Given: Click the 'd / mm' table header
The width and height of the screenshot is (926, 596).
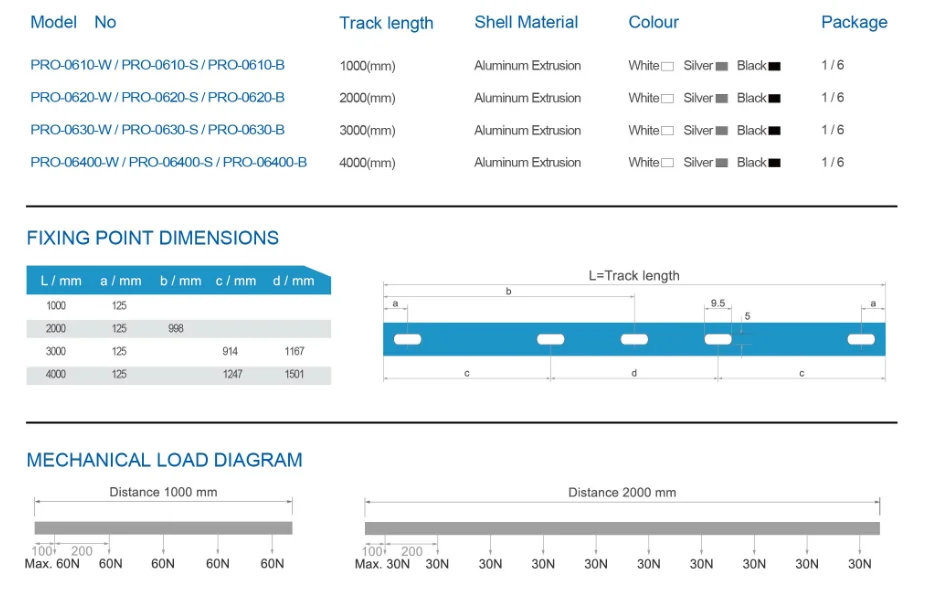Looking at the screenshot, I should point(294,281).
